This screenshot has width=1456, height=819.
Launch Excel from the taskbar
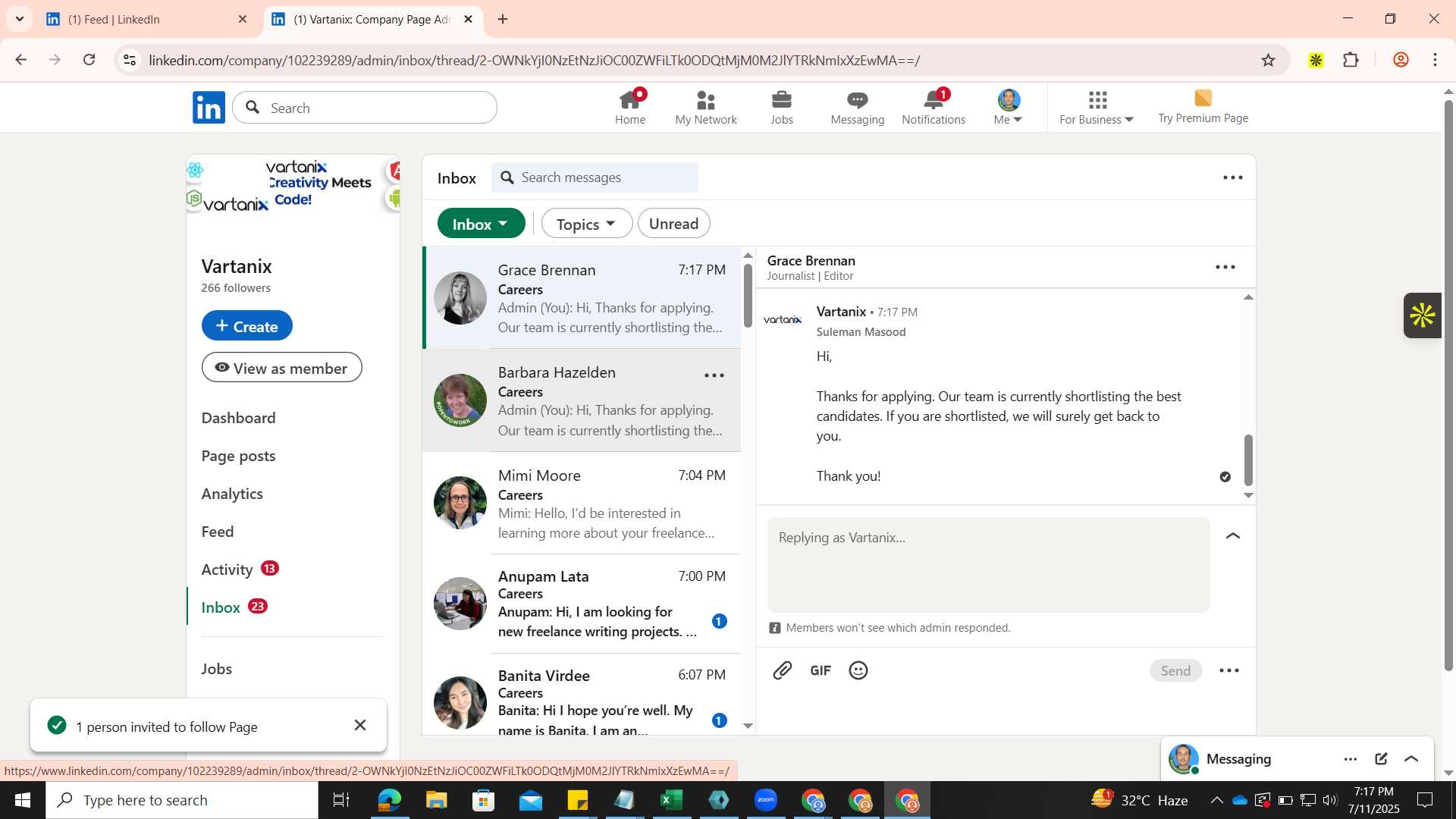(671, 800)
